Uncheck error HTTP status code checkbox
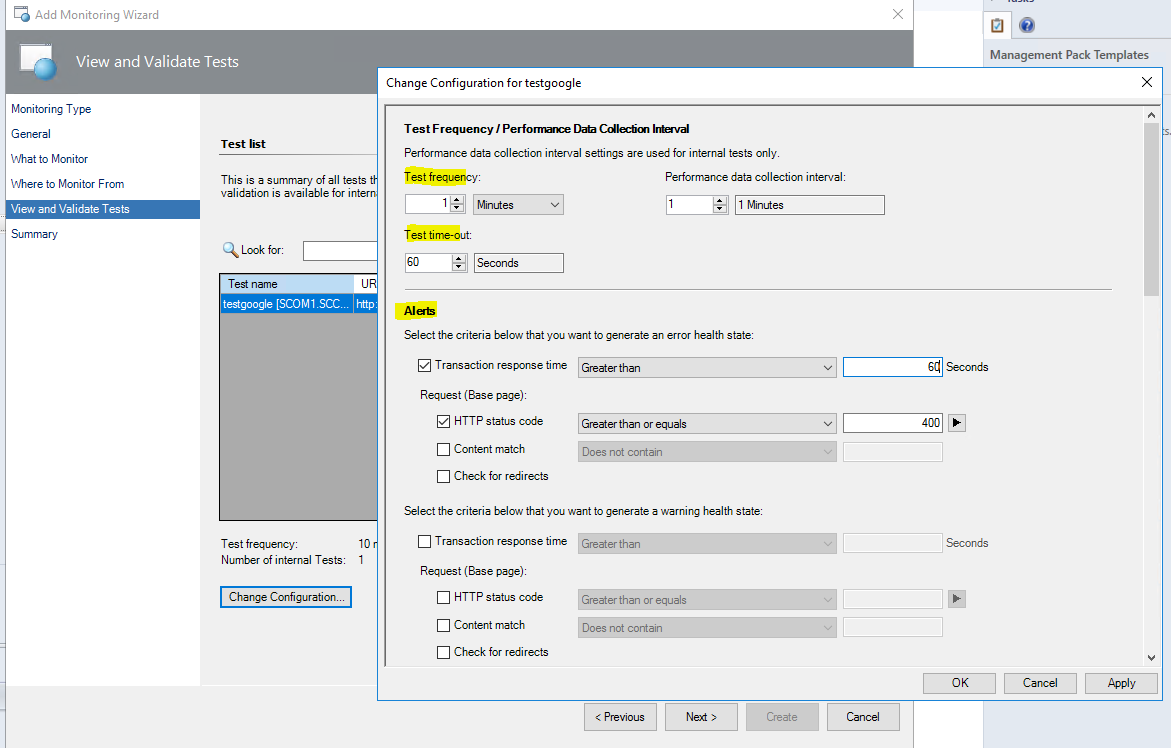Viewport: 1171px width, 748px height. pos(443,421)
